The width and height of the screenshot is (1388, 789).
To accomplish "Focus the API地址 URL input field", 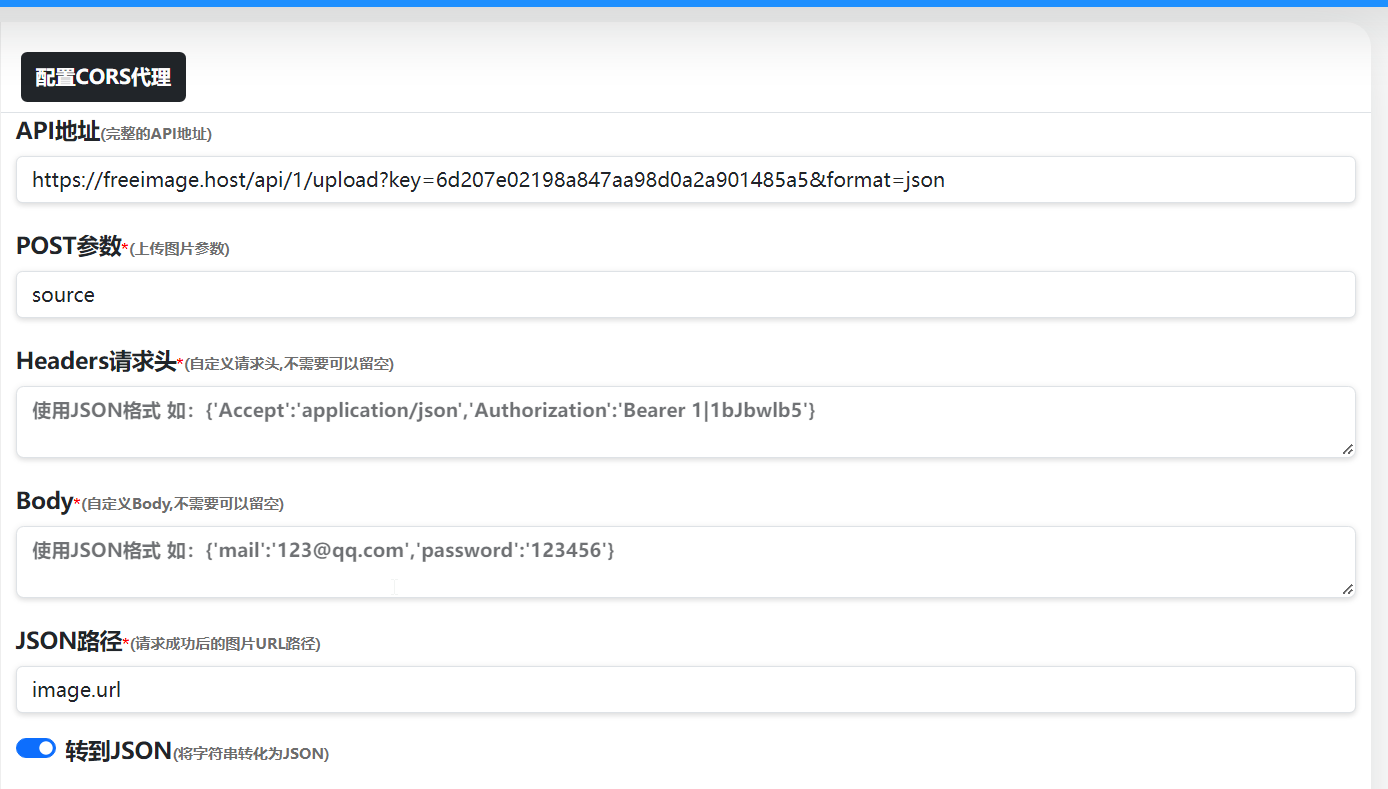I will (686, 180).
